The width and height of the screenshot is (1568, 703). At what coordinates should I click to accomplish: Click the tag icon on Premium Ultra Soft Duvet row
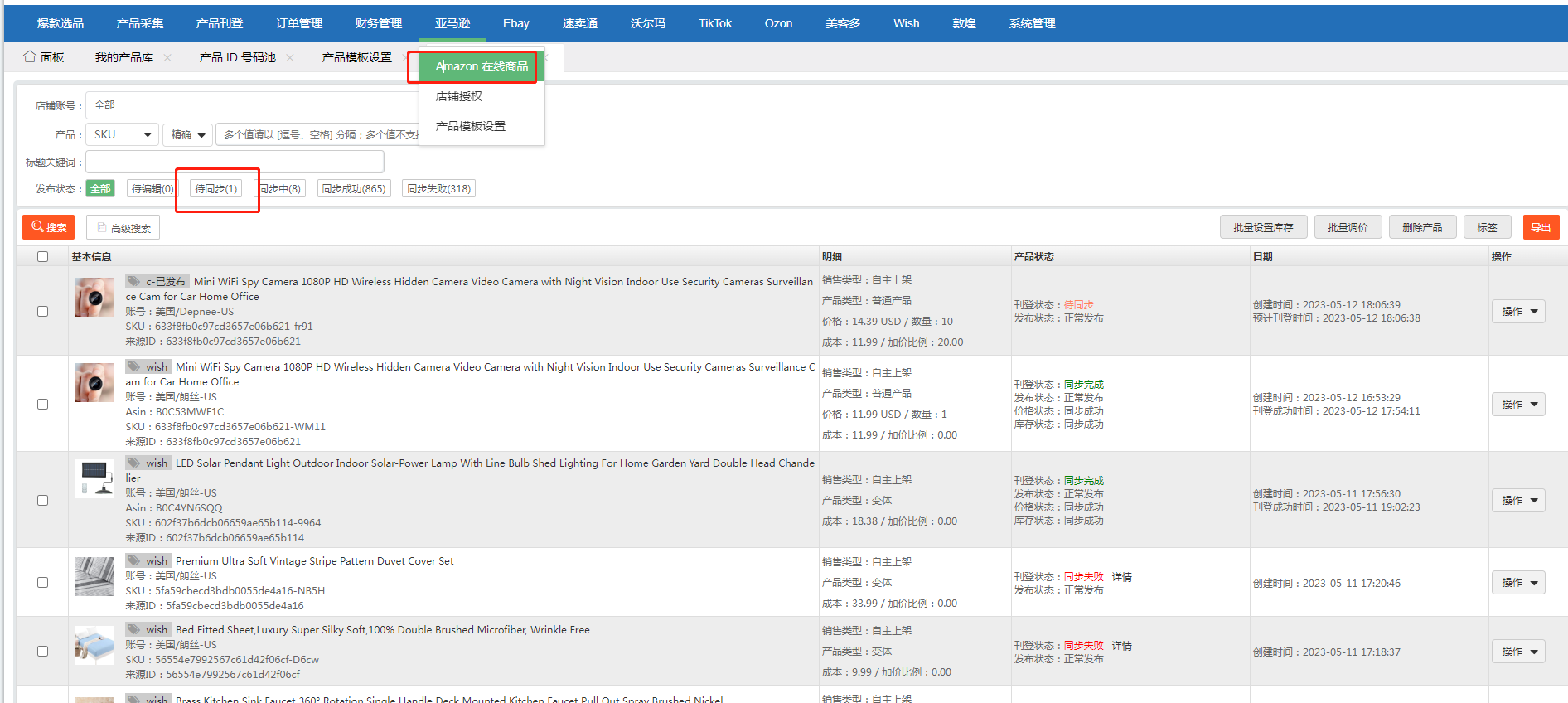point(133,560)
